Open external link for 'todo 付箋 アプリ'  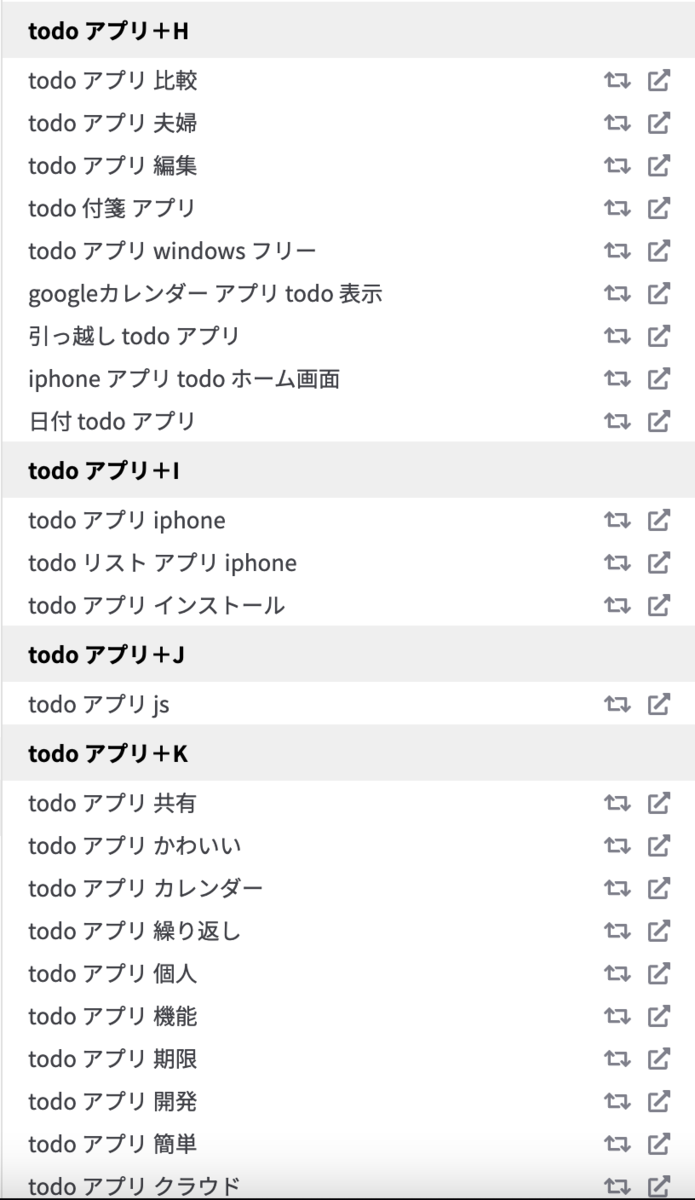[x=658, y=208]
